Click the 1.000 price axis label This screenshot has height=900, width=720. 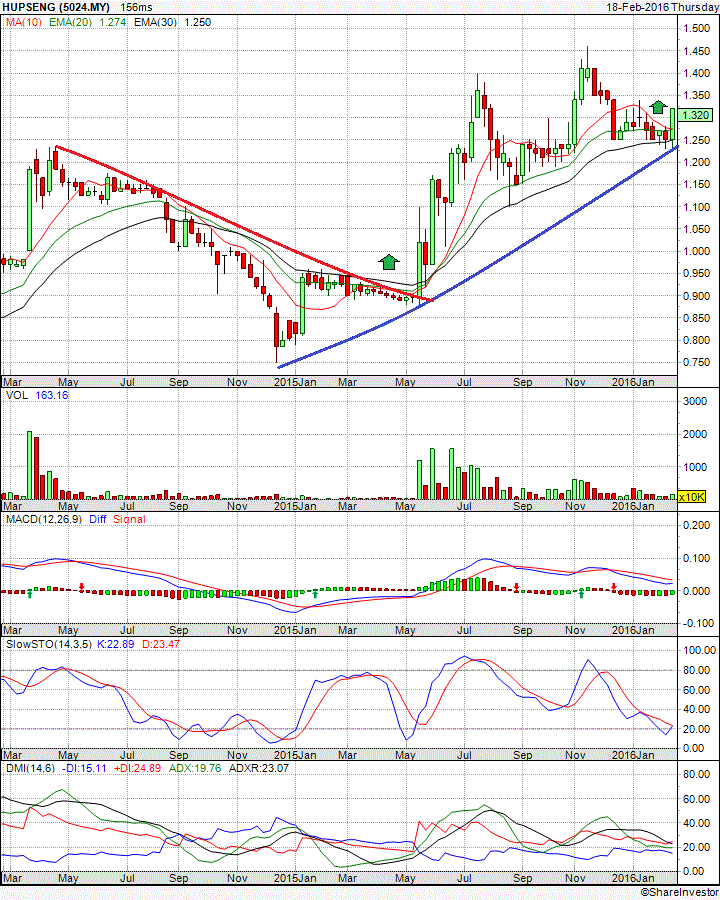(696, 251)
